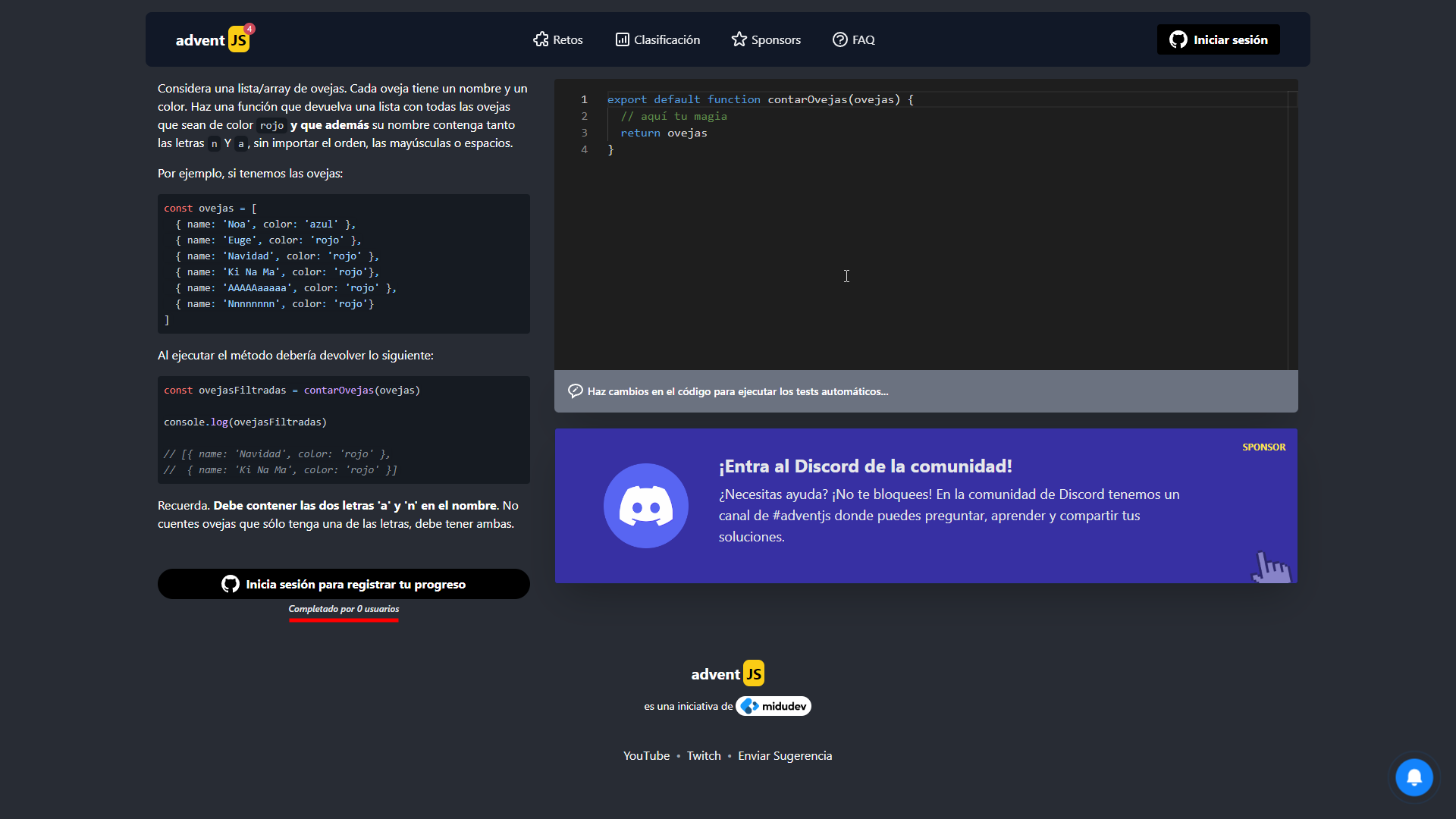The image size is (1456, 819).
Task: Open the Retos menu item
Action: 567,39
